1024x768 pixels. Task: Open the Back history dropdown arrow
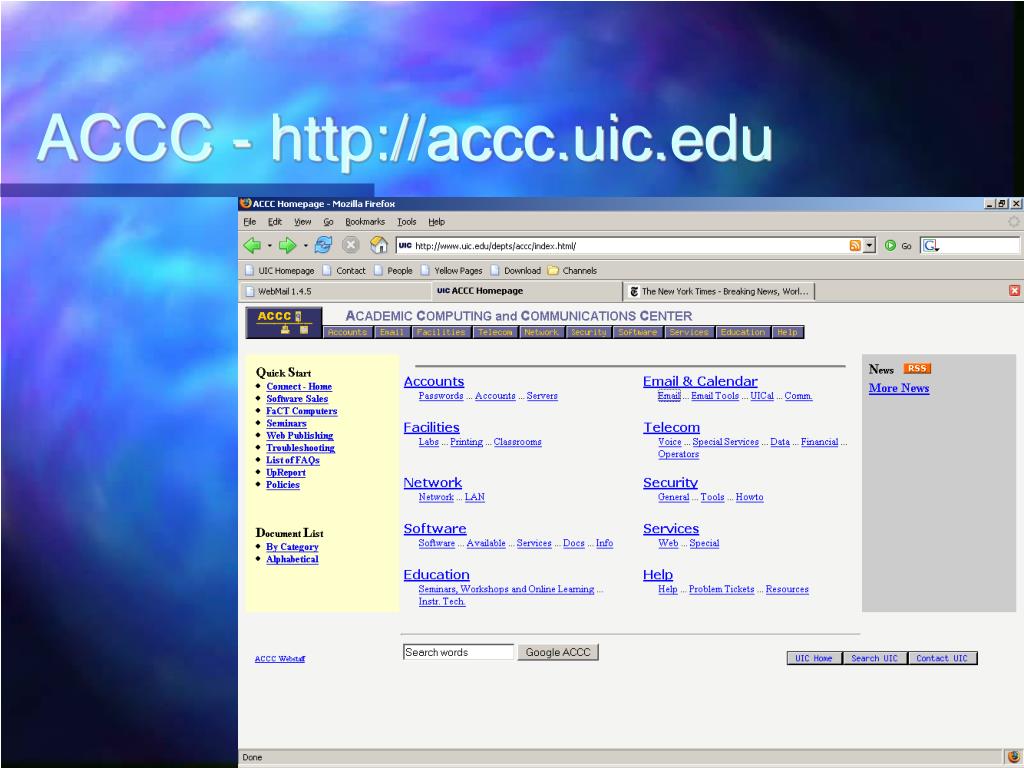pos(270,246)
